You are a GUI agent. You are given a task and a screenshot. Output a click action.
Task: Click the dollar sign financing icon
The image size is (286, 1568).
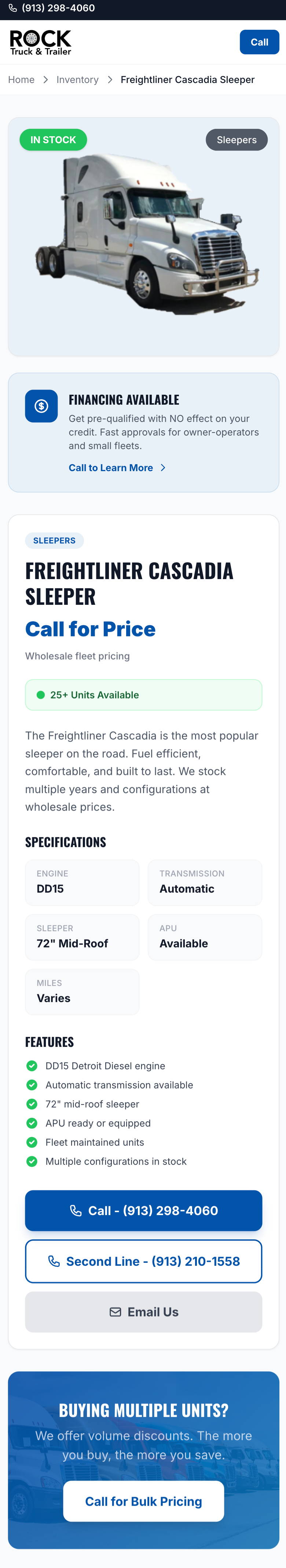tap(41, 406)
